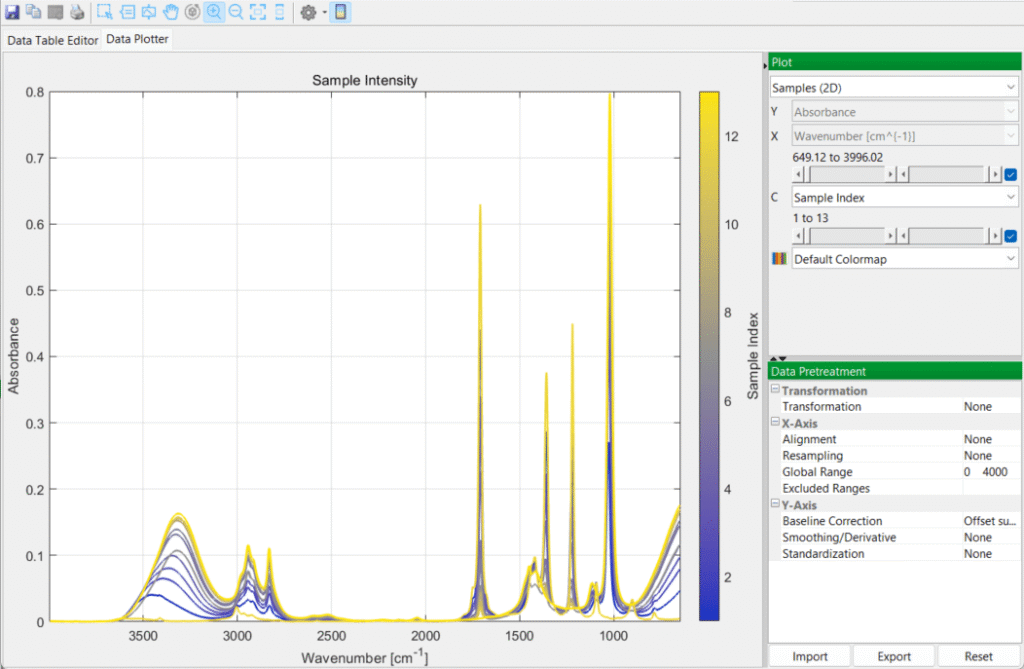This screenshot has height=669, width=1024.
Task: Select the Pan hand tool
Action: [170, 12]
